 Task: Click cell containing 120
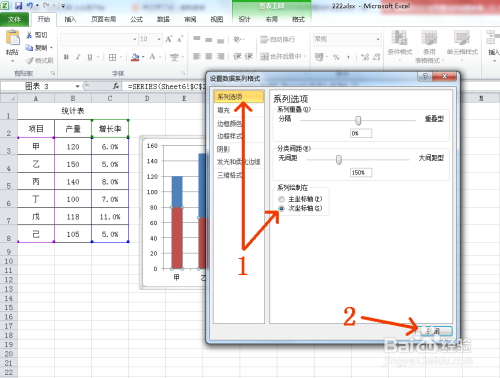coord(73,147)
